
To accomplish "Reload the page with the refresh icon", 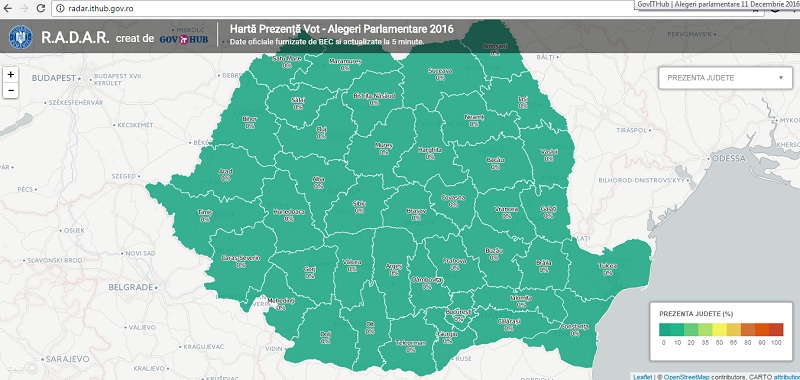I will tap(41, 8).
